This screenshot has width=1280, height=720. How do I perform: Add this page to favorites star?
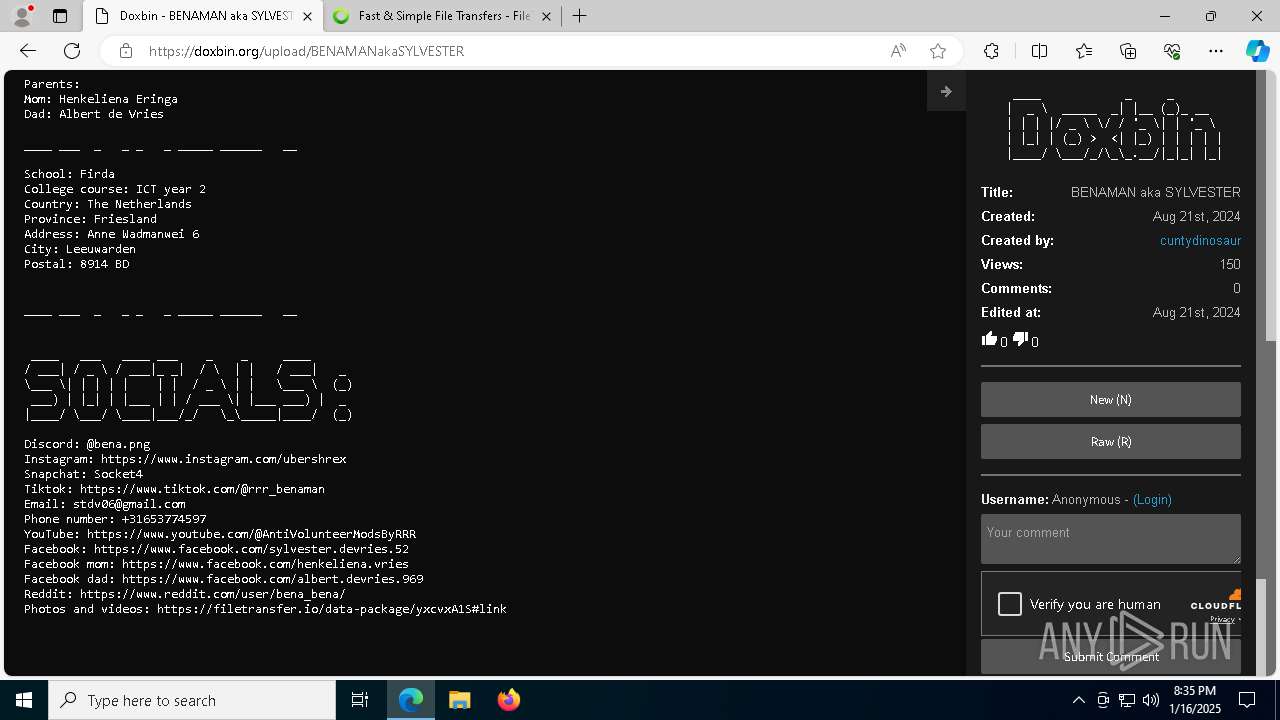(x=937, y=51)
